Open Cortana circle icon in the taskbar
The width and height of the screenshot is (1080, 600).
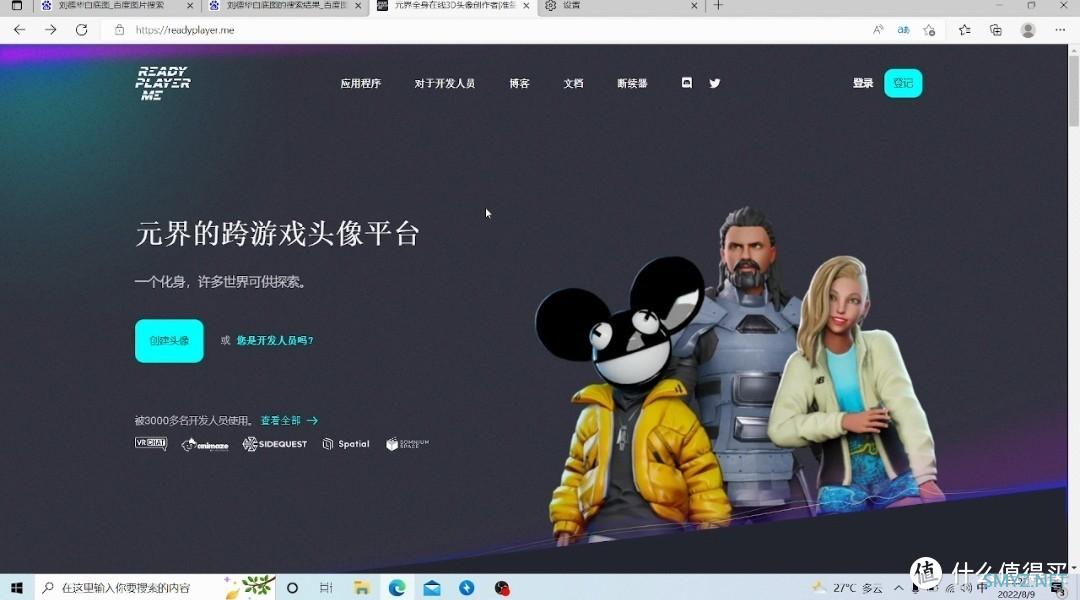[292, 588]
